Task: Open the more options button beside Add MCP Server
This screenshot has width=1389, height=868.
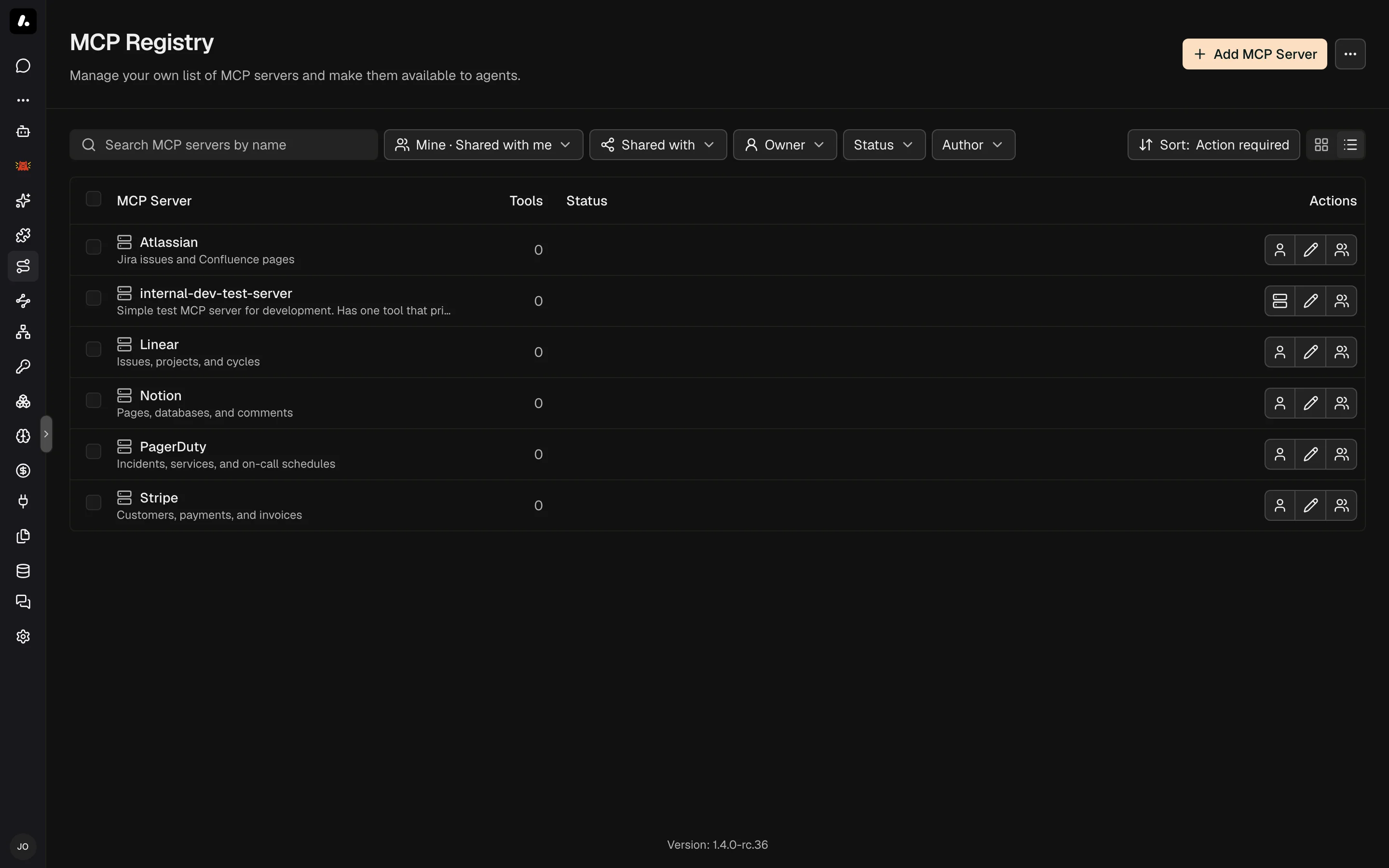Action: [1350, 54]
